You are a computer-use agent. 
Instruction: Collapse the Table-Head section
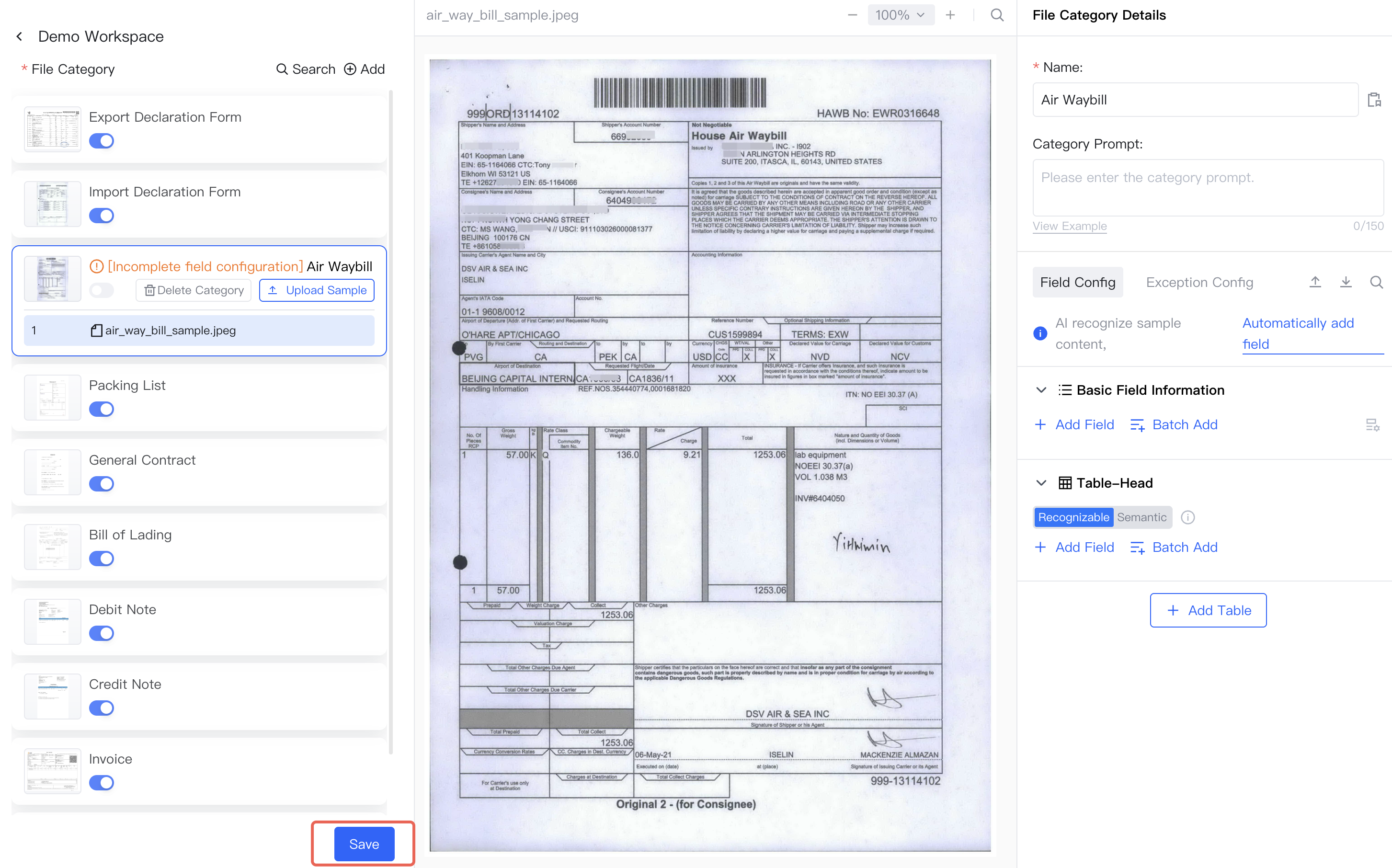[1041, 483]
